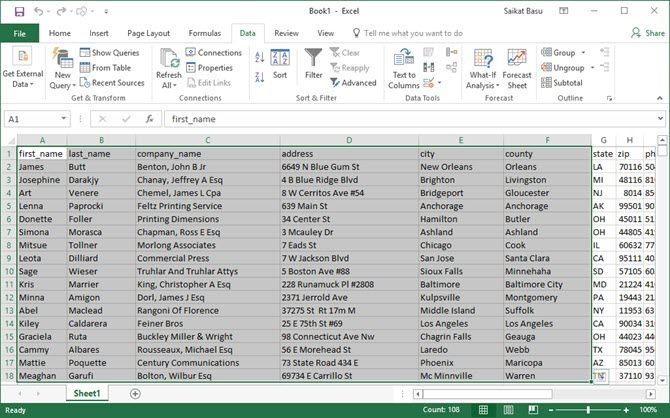This screenshot has width=670, height=418.
Task: Click Advanced filter option
Action: coord(353,82)
